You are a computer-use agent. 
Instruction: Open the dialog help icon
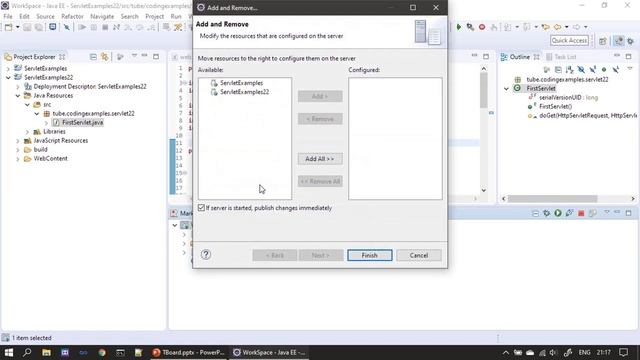pos(206,255)
